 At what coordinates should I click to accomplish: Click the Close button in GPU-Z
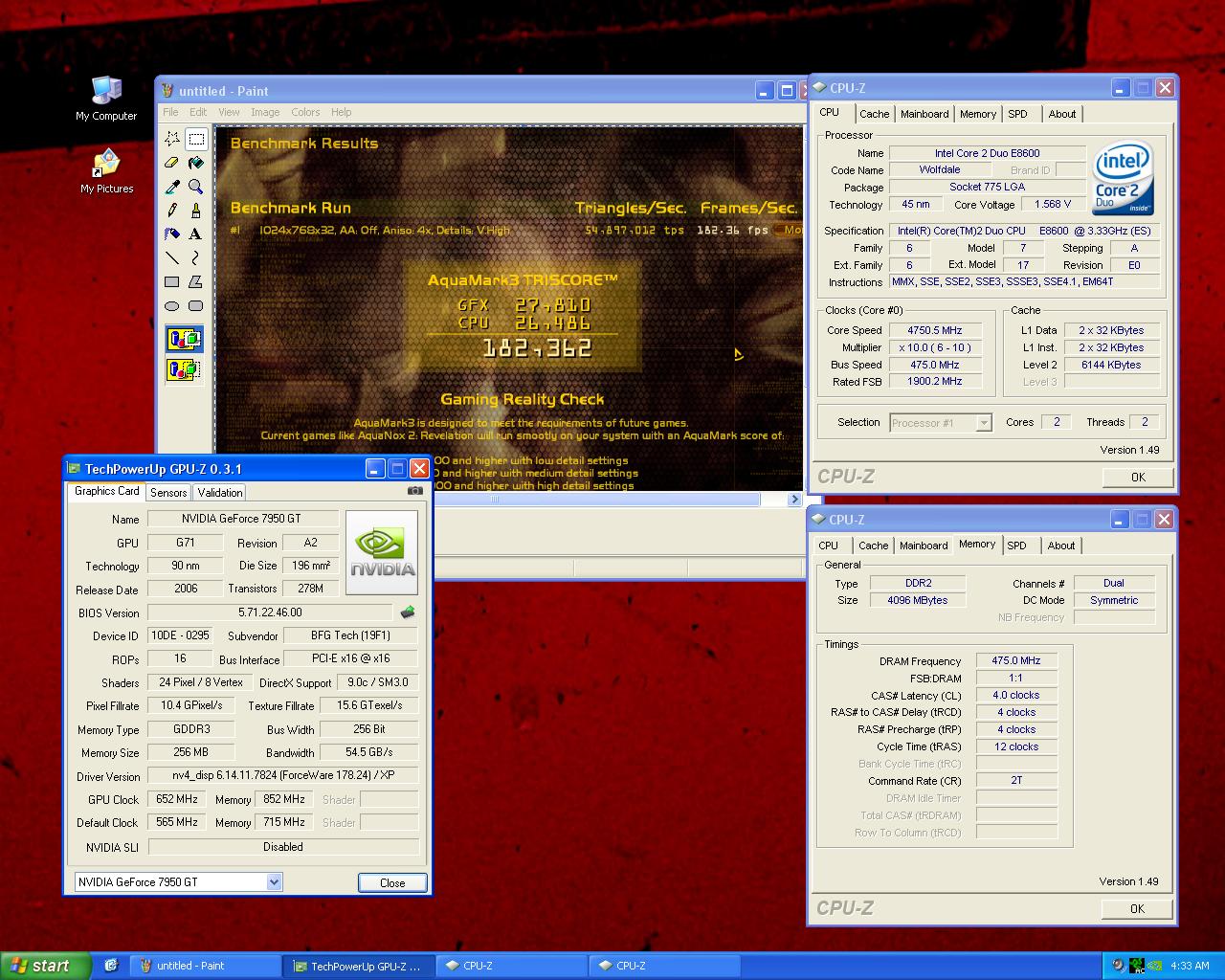point(392,882)
